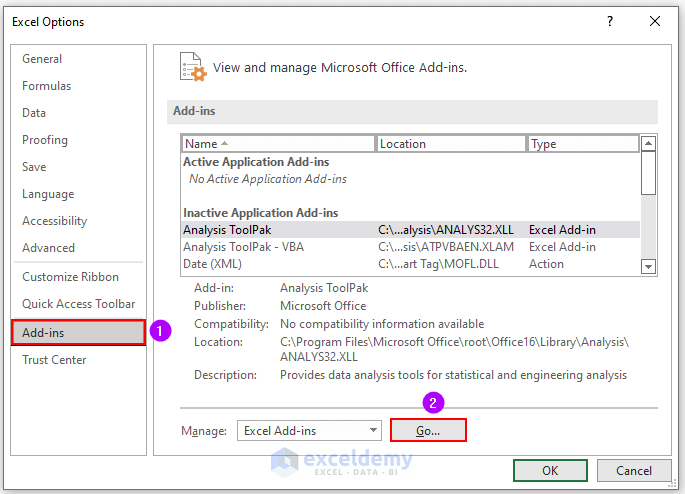Image resolution: width=685 pixels, height=494 pixels.
Task: Select the Save category
Action: 34,167
